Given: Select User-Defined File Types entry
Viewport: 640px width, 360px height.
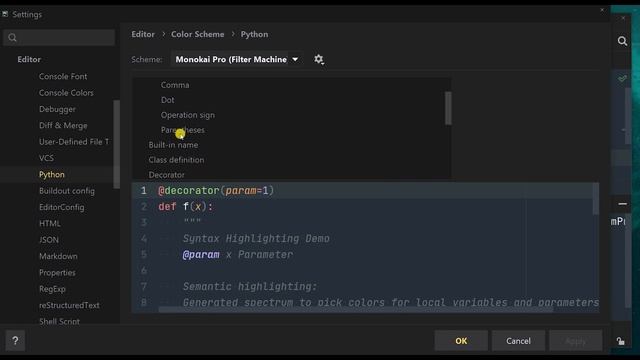Looking at the screenshot, I should [74, 142].
